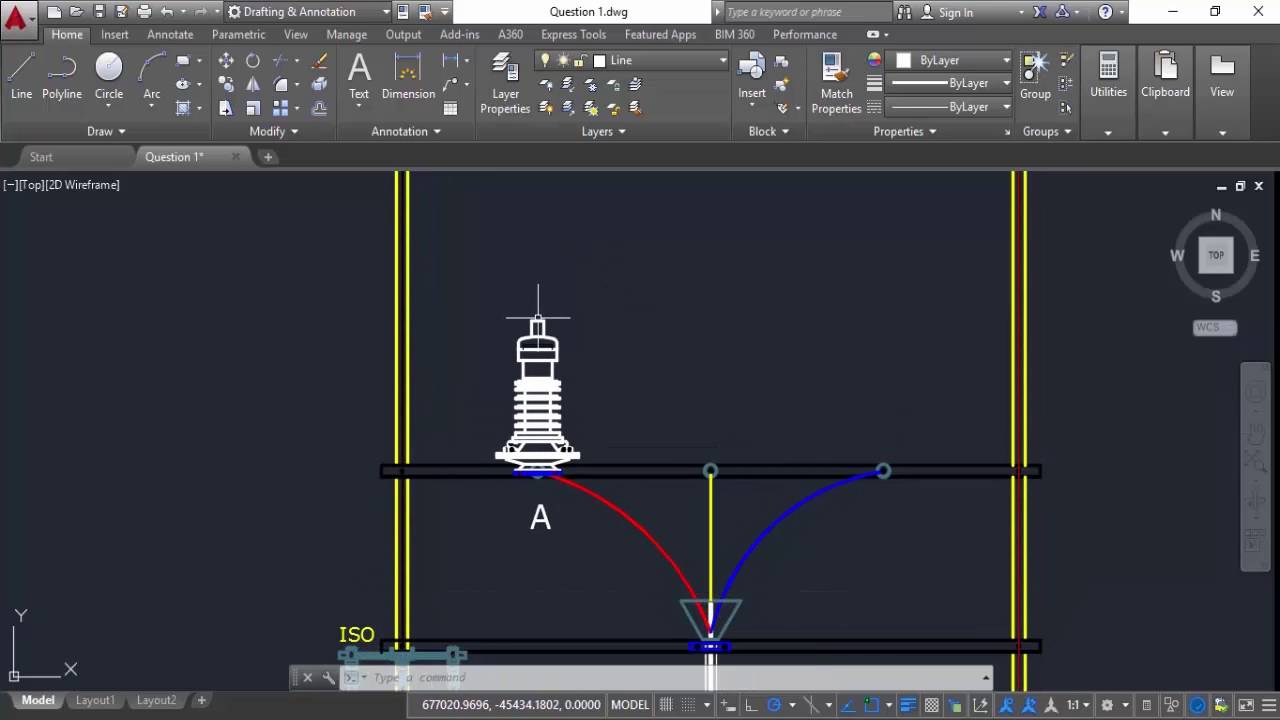Screen dimensions: 1280x720
Task: Open the workspace Drafting & Annotation dropdown
Action: 308,12
